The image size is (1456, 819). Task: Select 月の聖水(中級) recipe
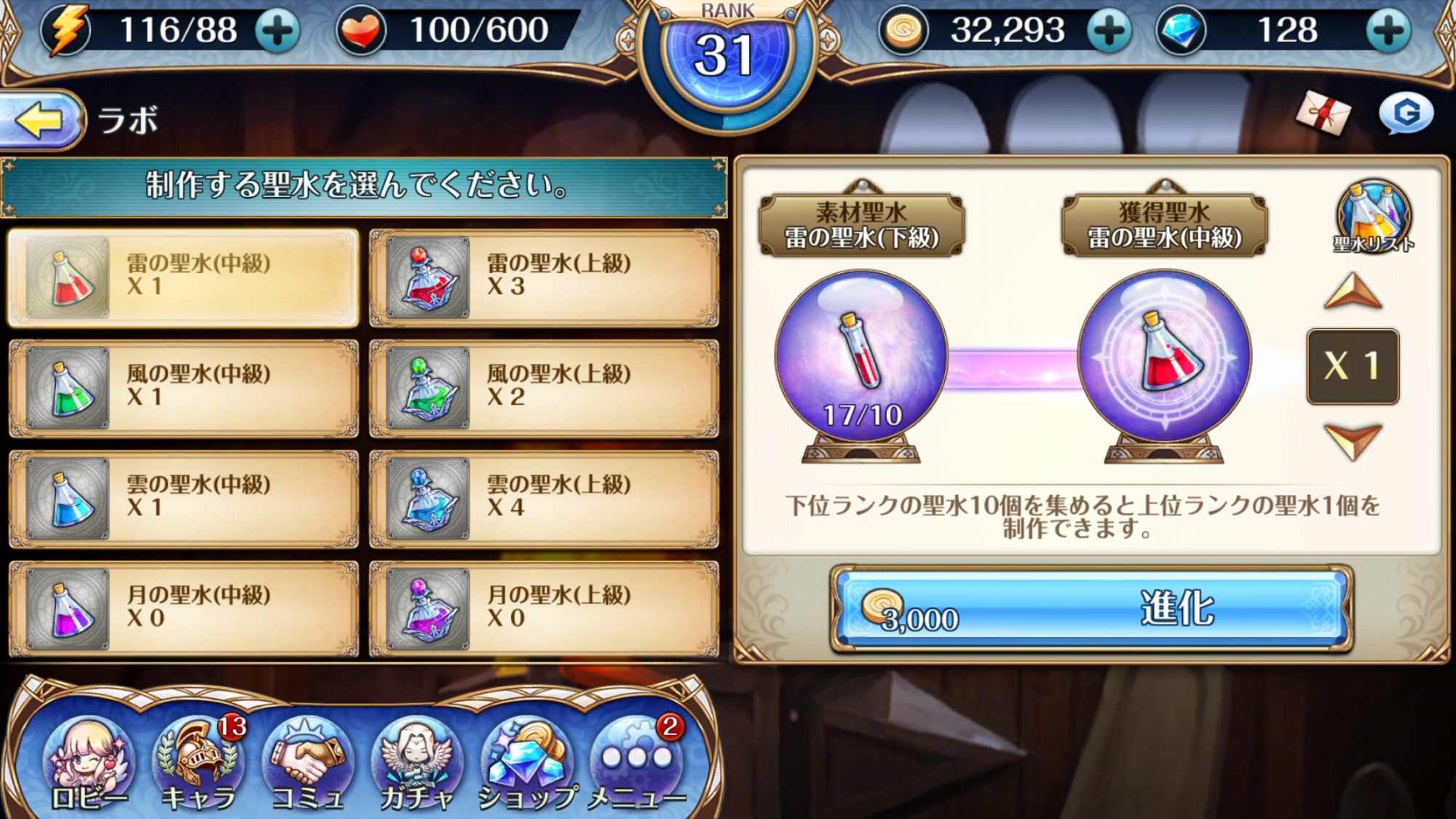pos(183,609)
